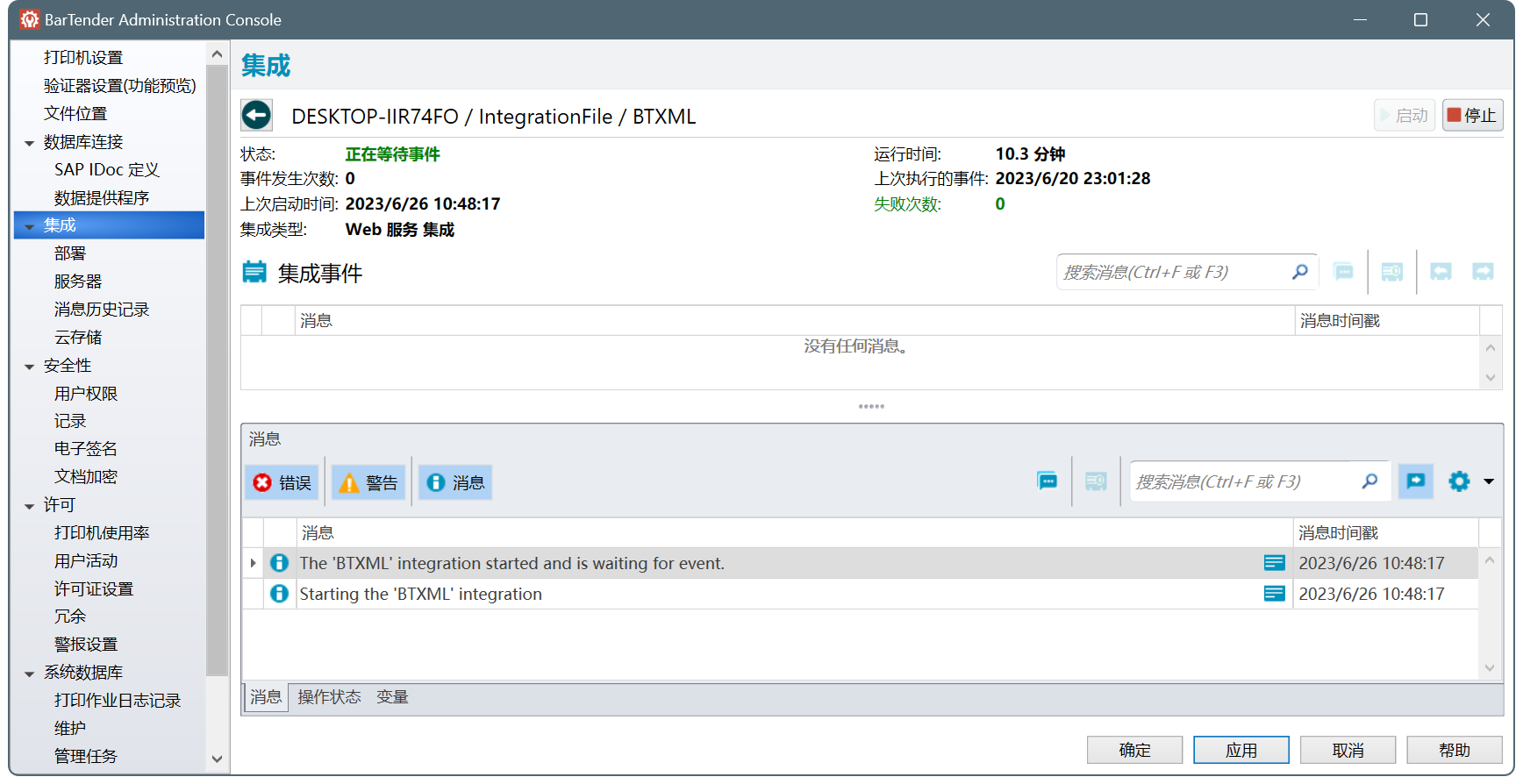Open detail icon for 'integration started' message row
Viewport: 1523px width, 784px height.
1275,563
